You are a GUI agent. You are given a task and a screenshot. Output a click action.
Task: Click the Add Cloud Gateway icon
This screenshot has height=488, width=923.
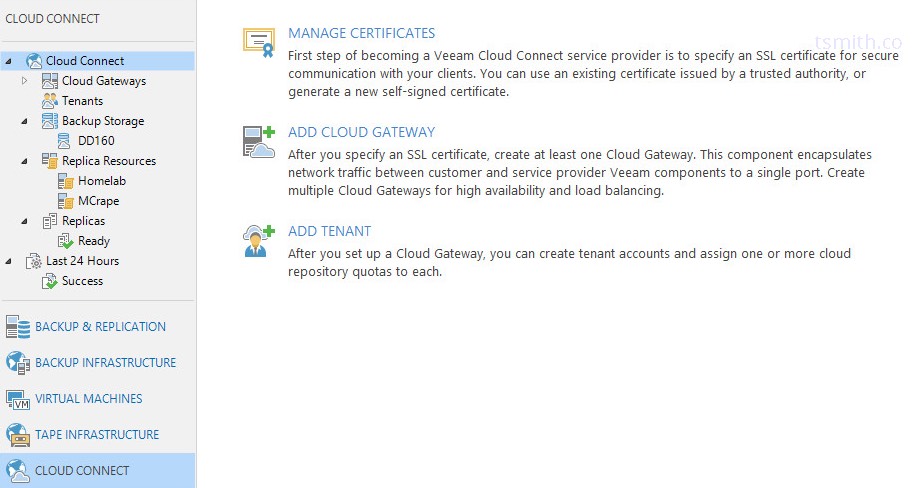tap(258, 142)
